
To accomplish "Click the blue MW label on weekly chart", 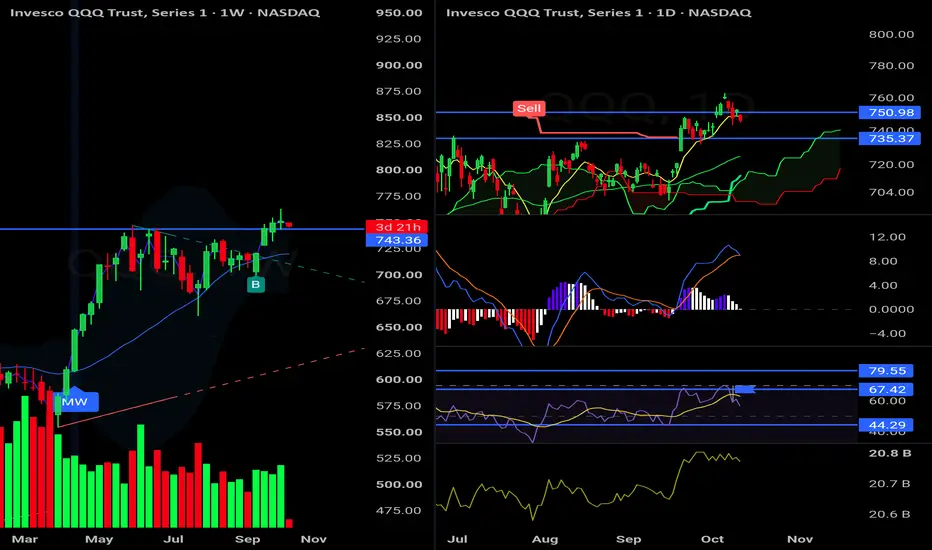I will [75, 402].
